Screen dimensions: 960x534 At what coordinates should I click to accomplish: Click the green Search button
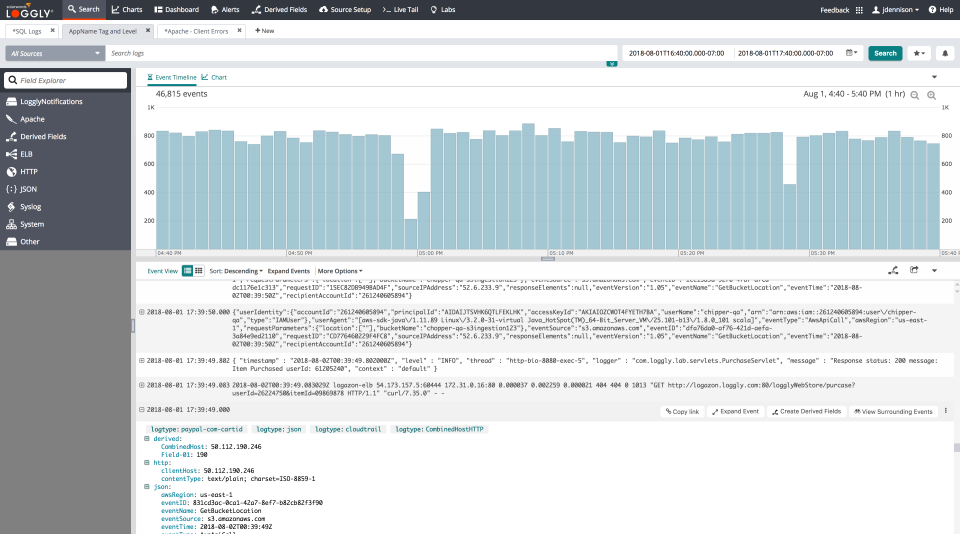point(885,53)
